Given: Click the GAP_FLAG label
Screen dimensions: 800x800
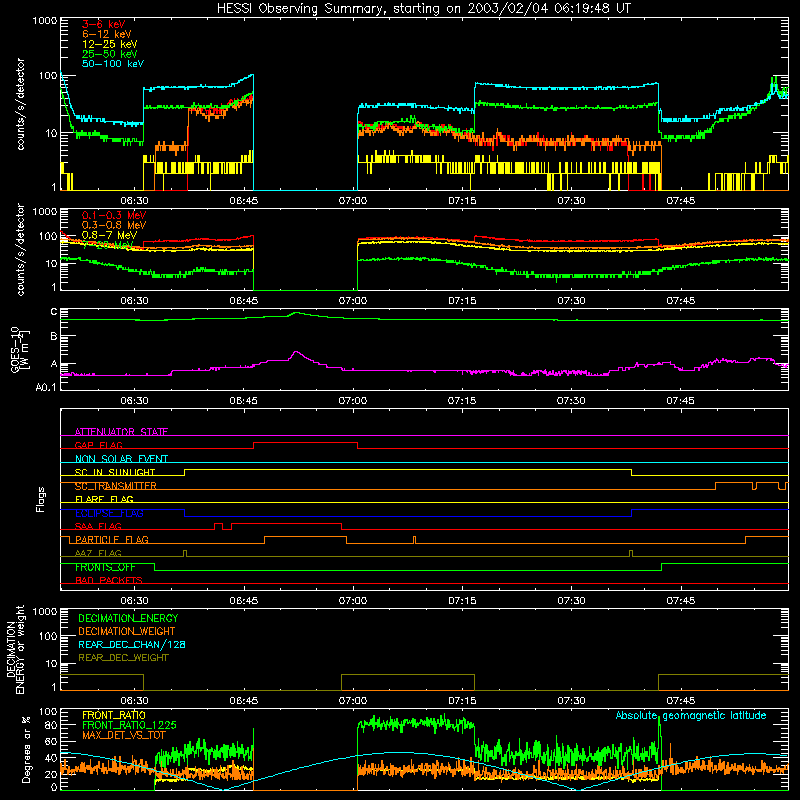Looking at the screenshot, I should (98, 445).
